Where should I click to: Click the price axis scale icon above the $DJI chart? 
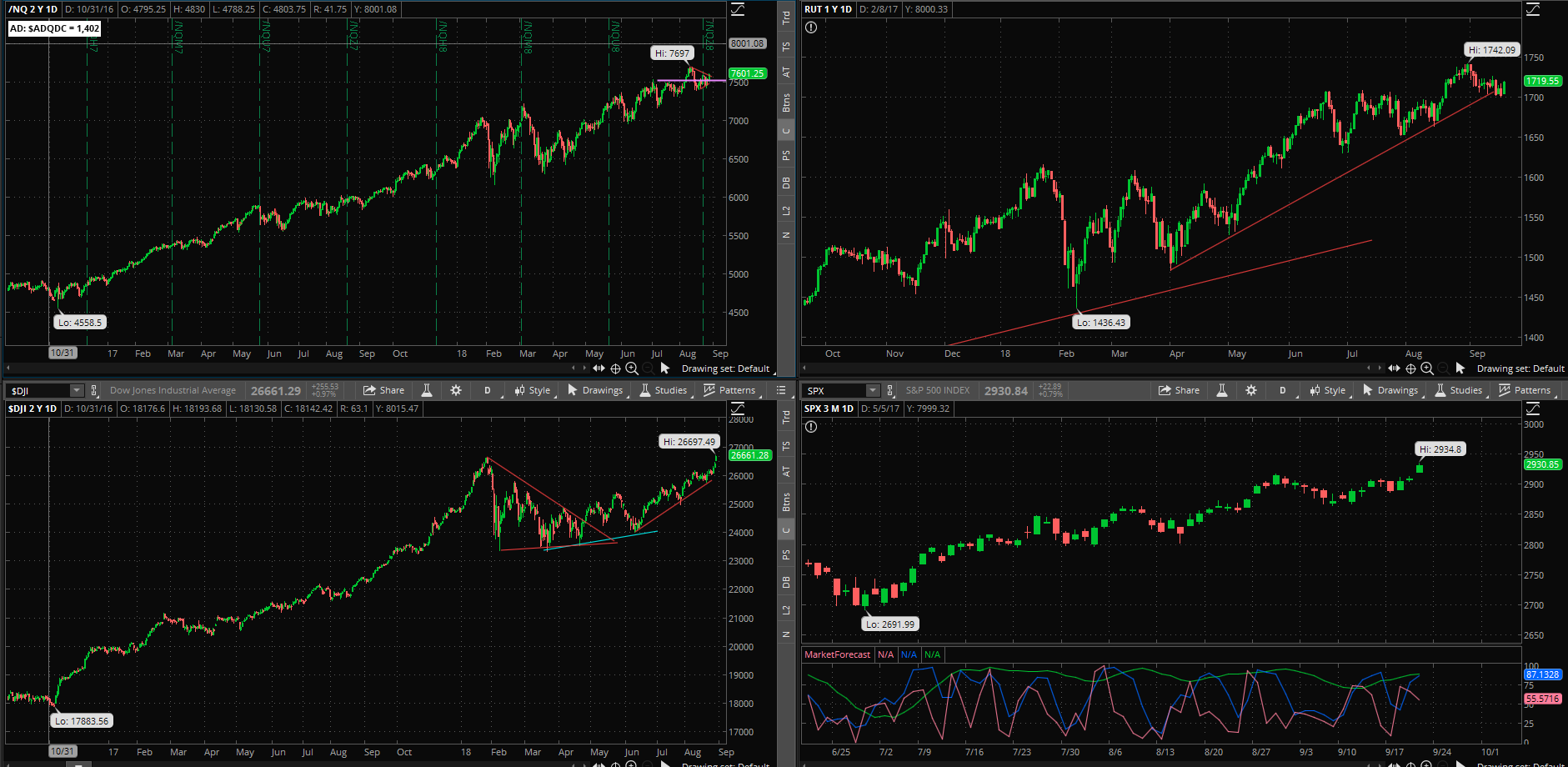pos(738,409)
